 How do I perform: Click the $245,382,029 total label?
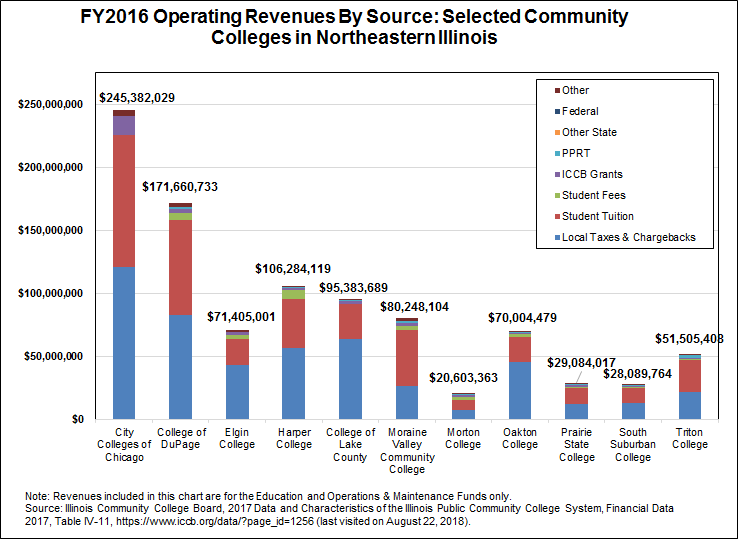click(137, 98)
